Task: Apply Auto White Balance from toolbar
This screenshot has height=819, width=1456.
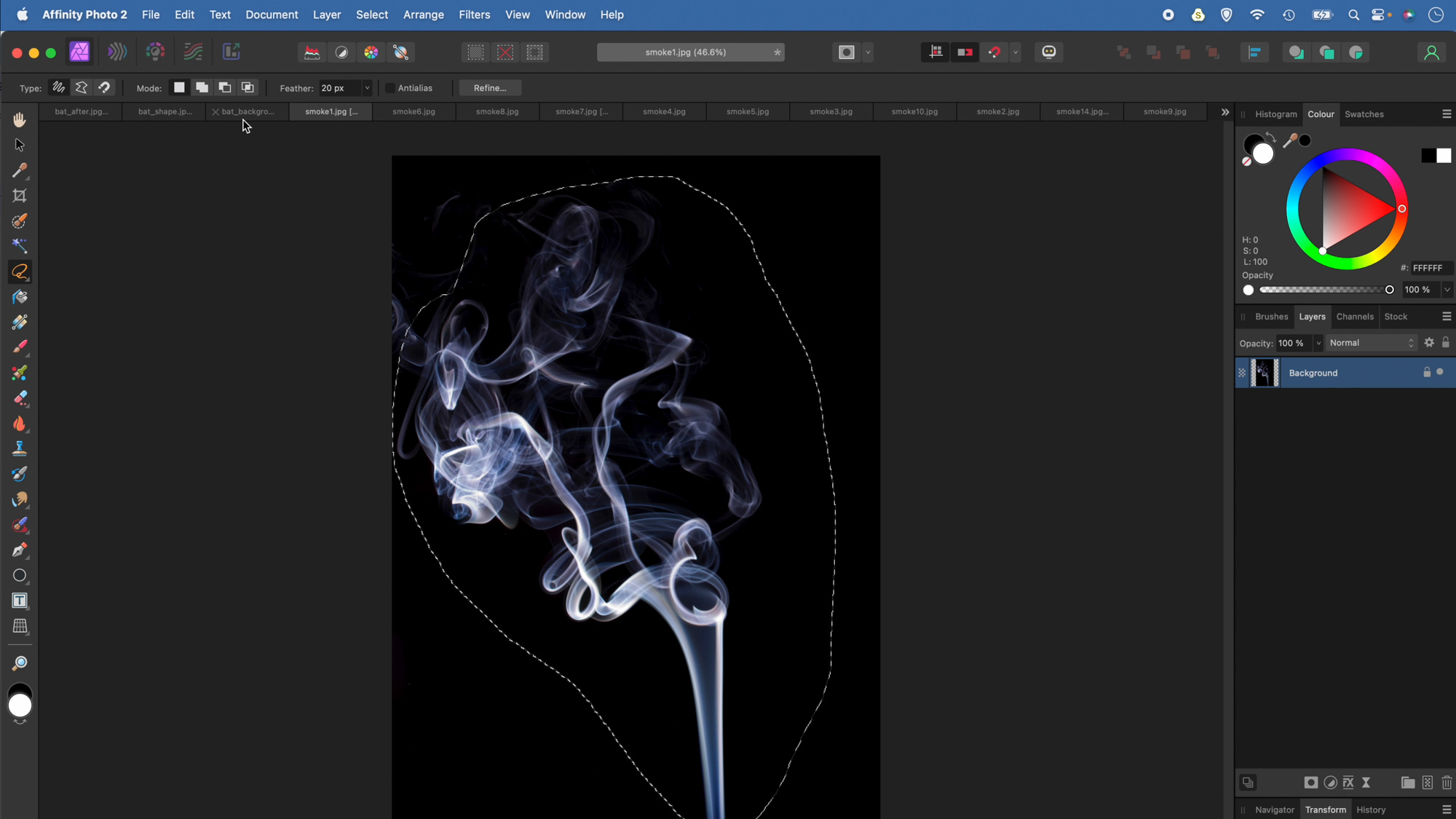Action: point(401,52)
